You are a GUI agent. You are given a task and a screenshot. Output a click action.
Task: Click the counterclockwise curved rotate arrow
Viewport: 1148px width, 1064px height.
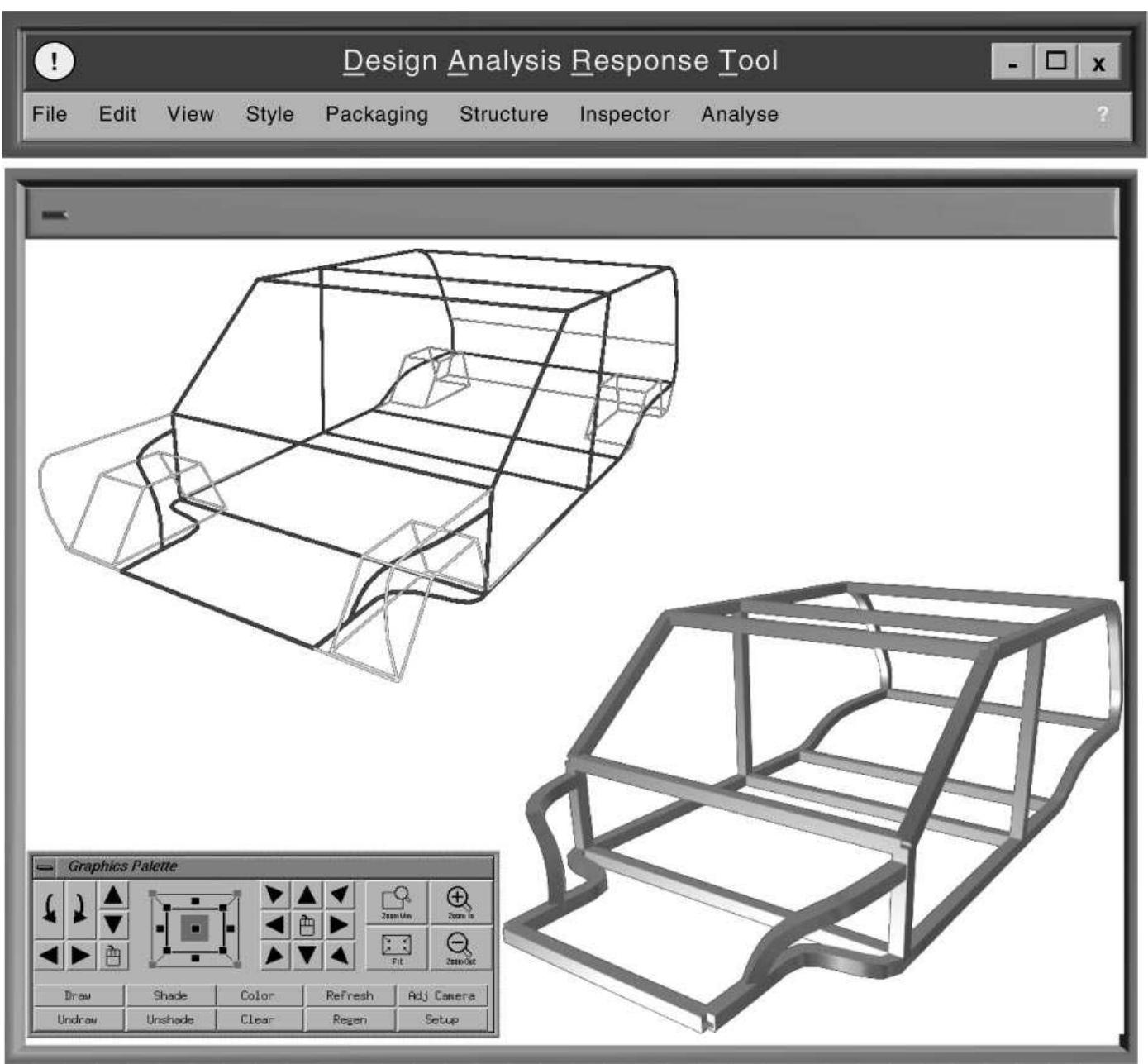point(50,909)
